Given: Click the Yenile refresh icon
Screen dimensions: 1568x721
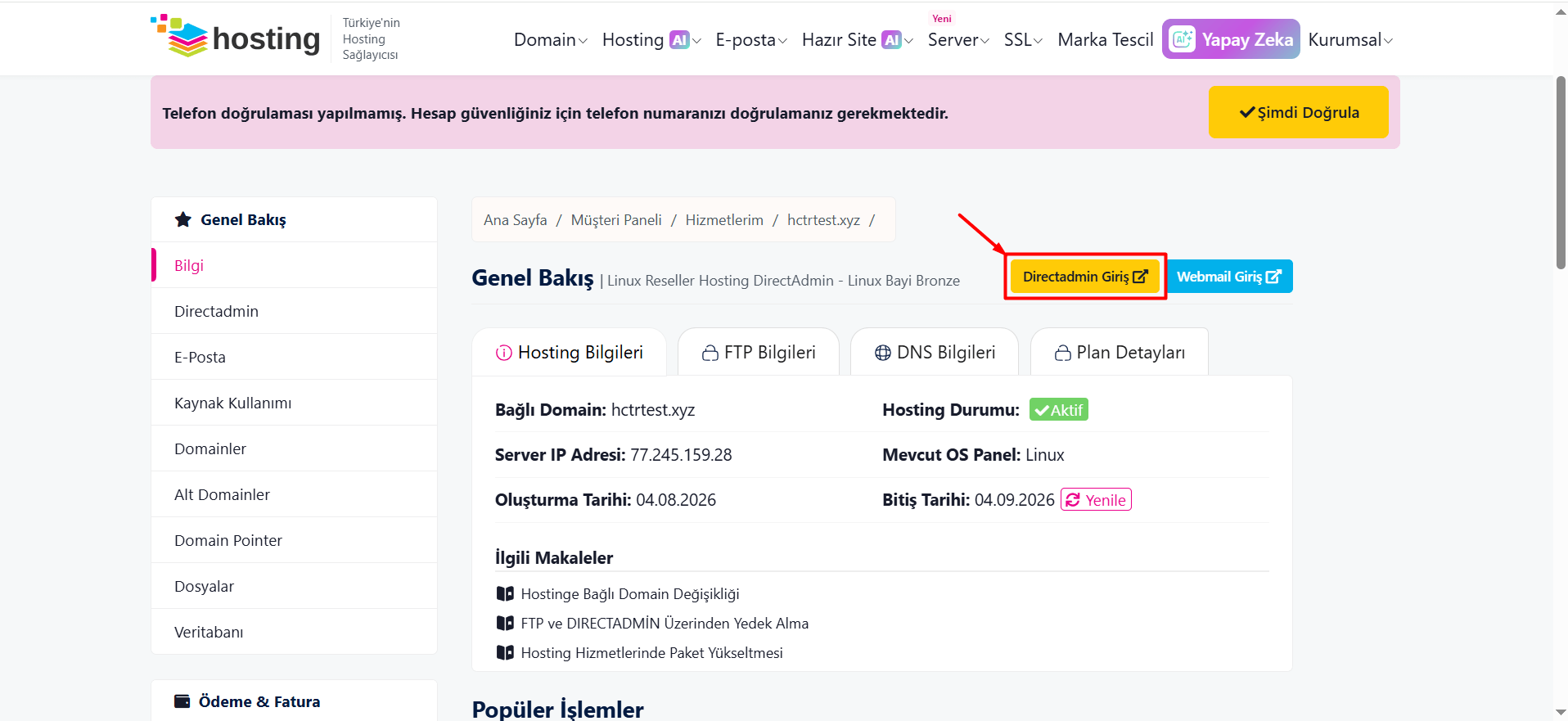Looking at the screenshot, I should point(1073,500).
